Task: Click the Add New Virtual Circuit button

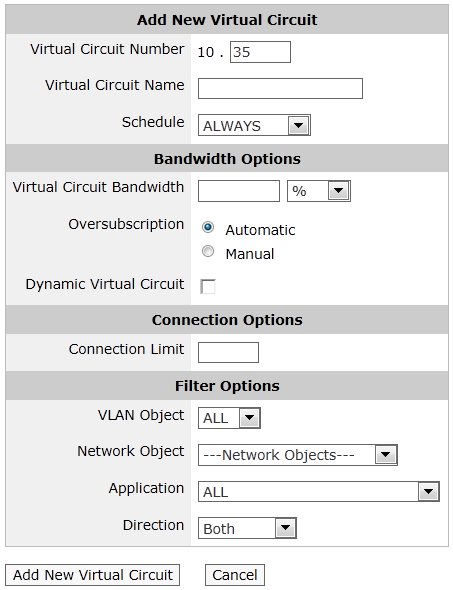Action: 93,575
